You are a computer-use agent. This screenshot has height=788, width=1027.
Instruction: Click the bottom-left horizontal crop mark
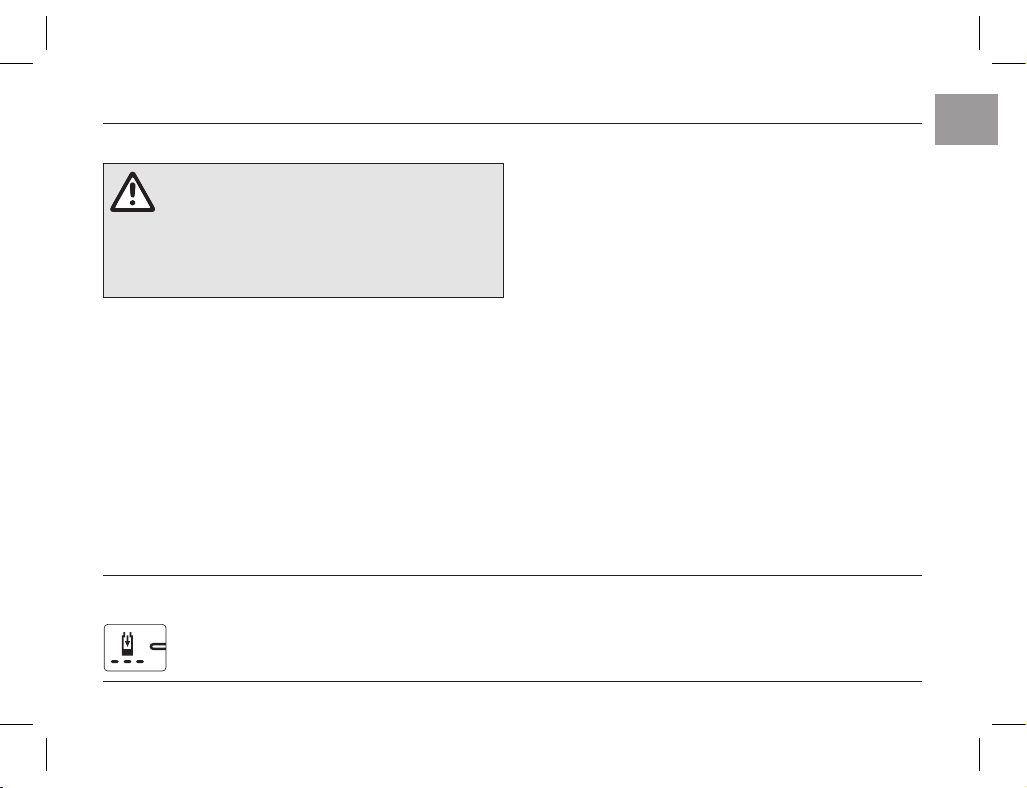coord(16,724)
